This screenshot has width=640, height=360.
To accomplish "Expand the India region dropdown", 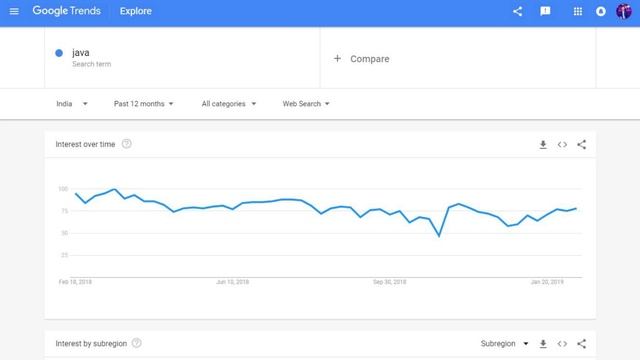I will coord(72,104).
